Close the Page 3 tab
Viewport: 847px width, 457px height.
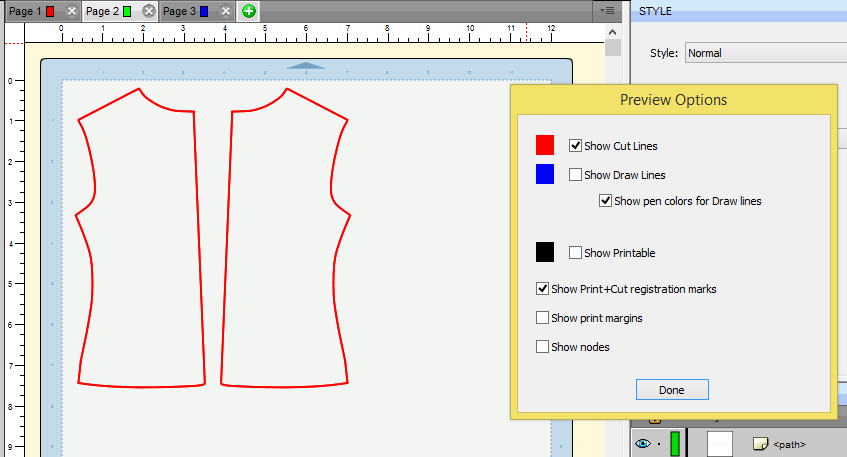[x=226, y=11]
